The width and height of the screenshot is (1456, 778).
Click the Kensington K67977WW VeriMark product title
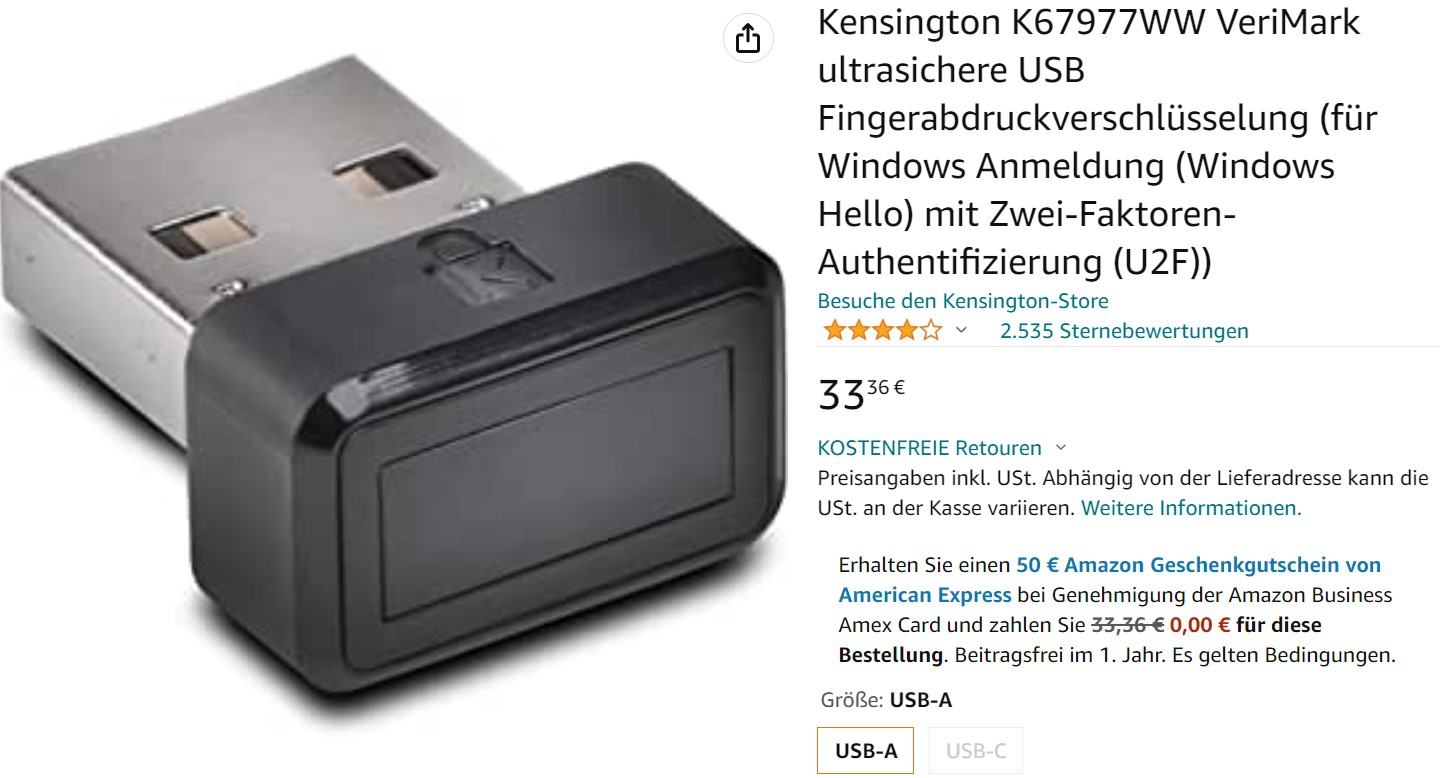click(x=1098, y=142)
